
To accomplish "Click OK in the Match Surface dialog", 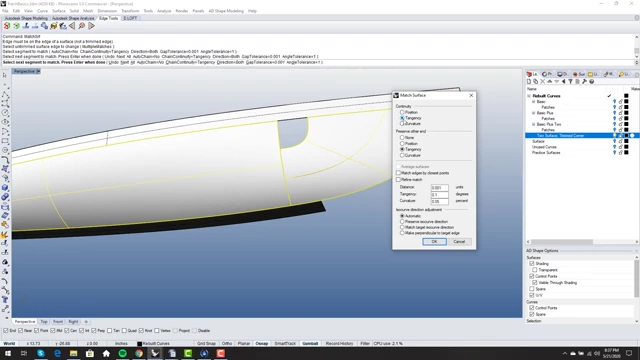I will 434,242.
